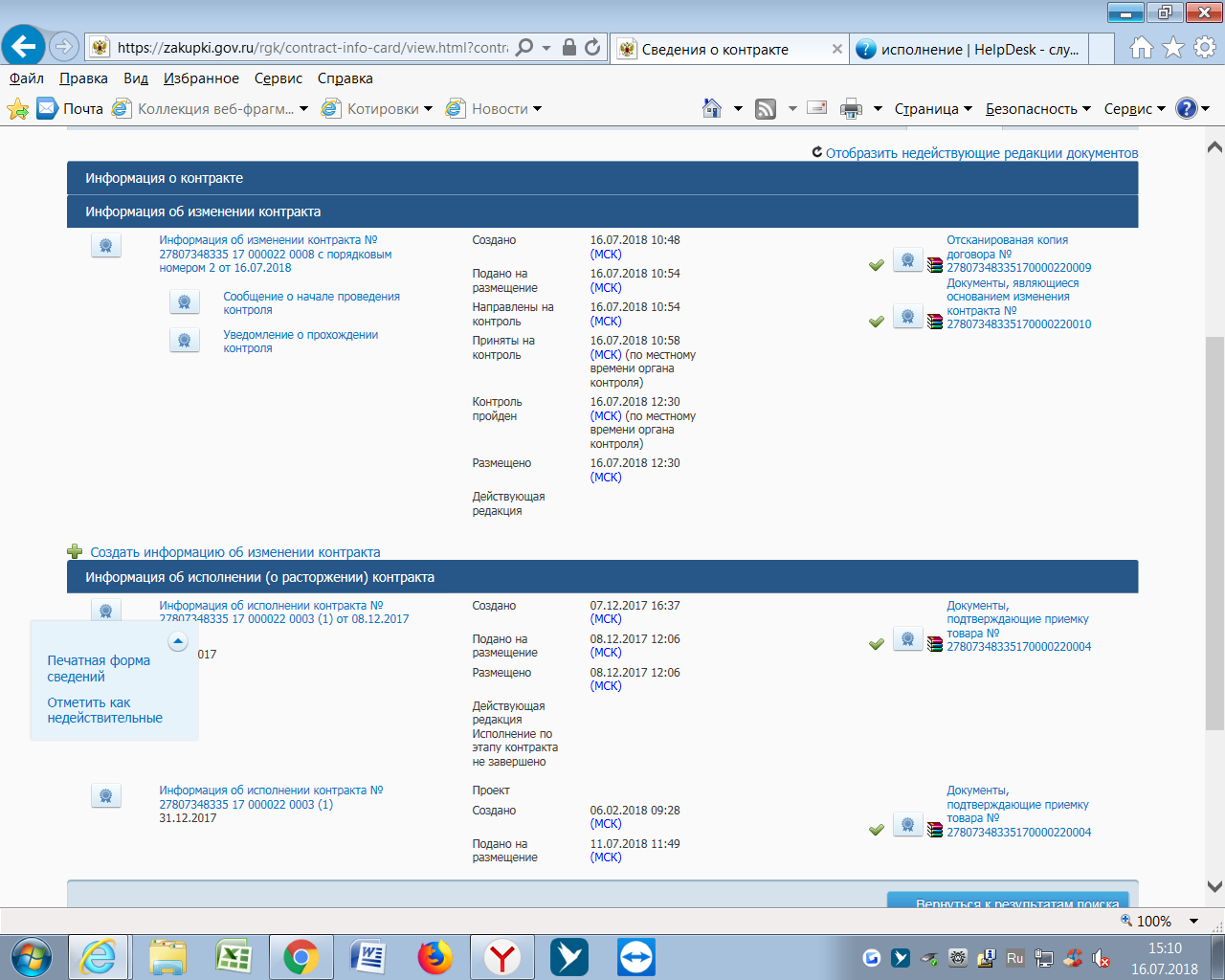Open Excel from the taskbar
1225x980 pixels.
pyautogui.click(x=234, y=957)
